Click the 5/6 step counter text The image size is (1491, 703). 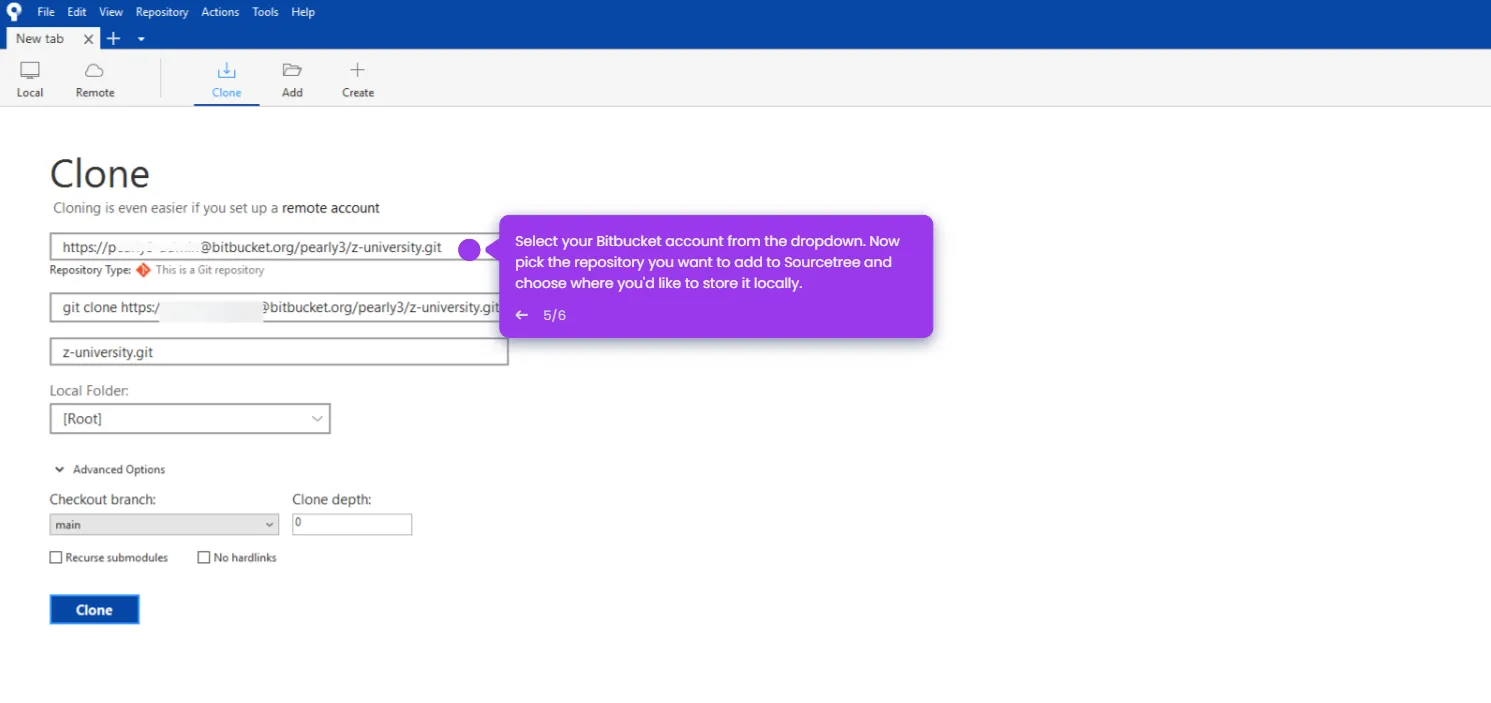(555, 315)
